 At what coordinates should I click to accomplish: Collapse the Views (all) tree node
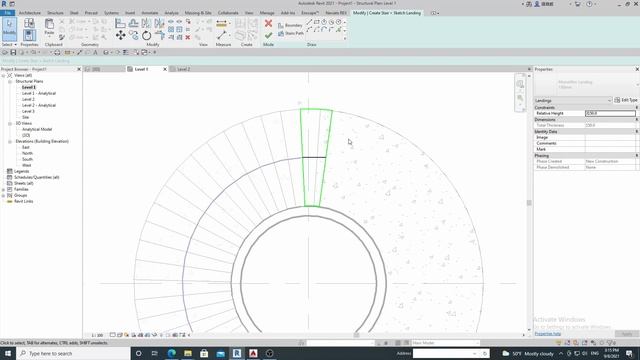[x=4, y=76]
